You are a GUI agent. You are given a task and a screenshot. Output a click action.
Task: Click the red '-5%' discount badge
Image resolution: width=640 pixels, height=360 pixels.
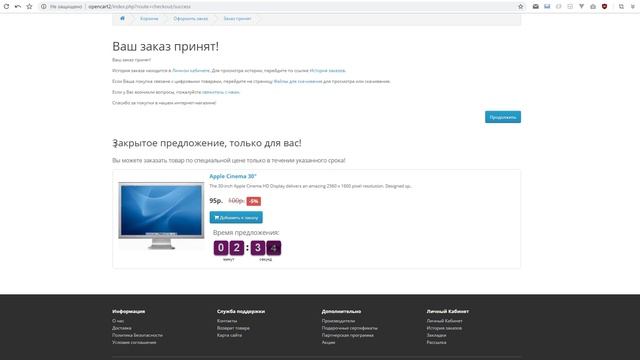click(x=253, y=201)
